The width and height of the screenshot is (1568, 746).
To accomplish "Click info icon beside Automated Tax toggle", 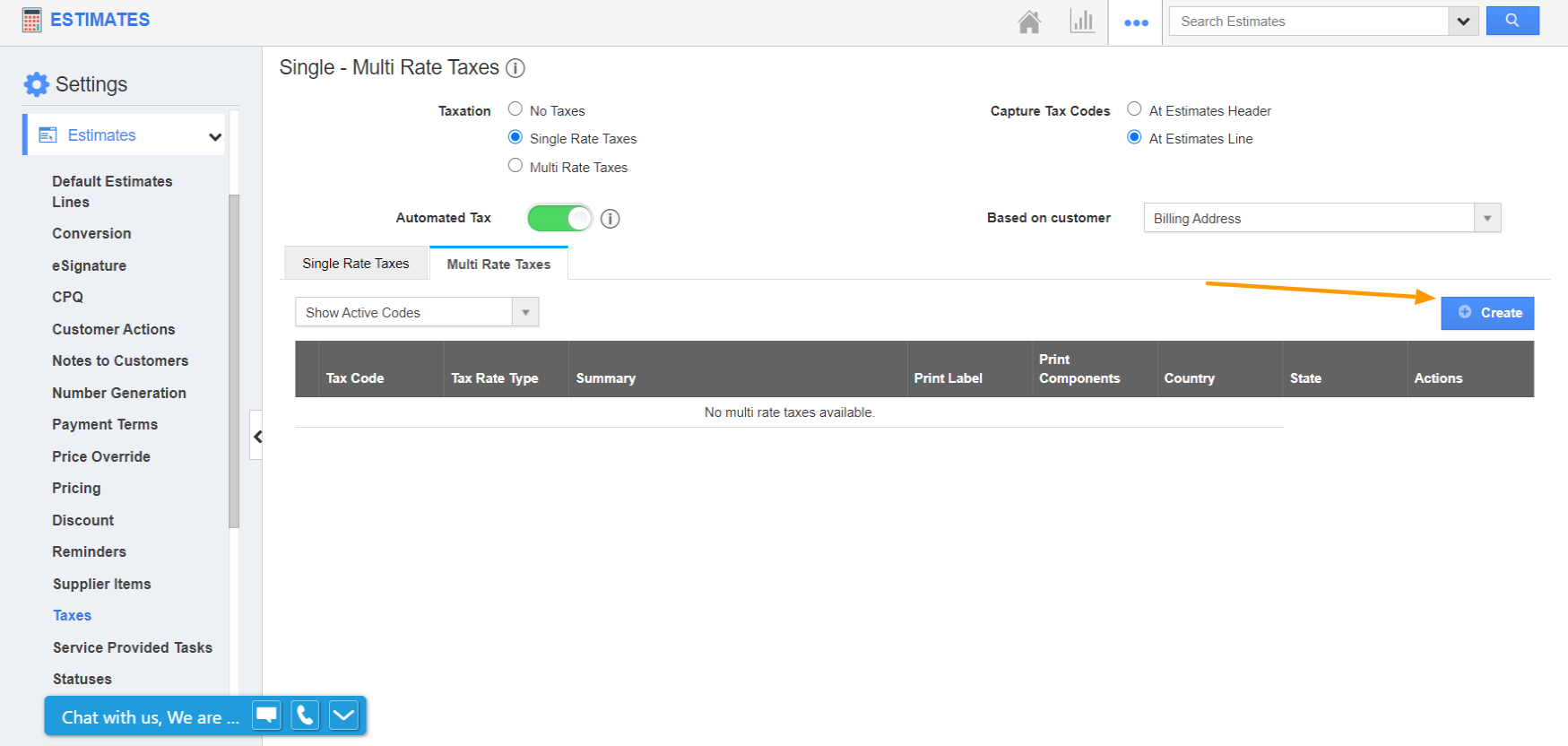I will [611, 219].
